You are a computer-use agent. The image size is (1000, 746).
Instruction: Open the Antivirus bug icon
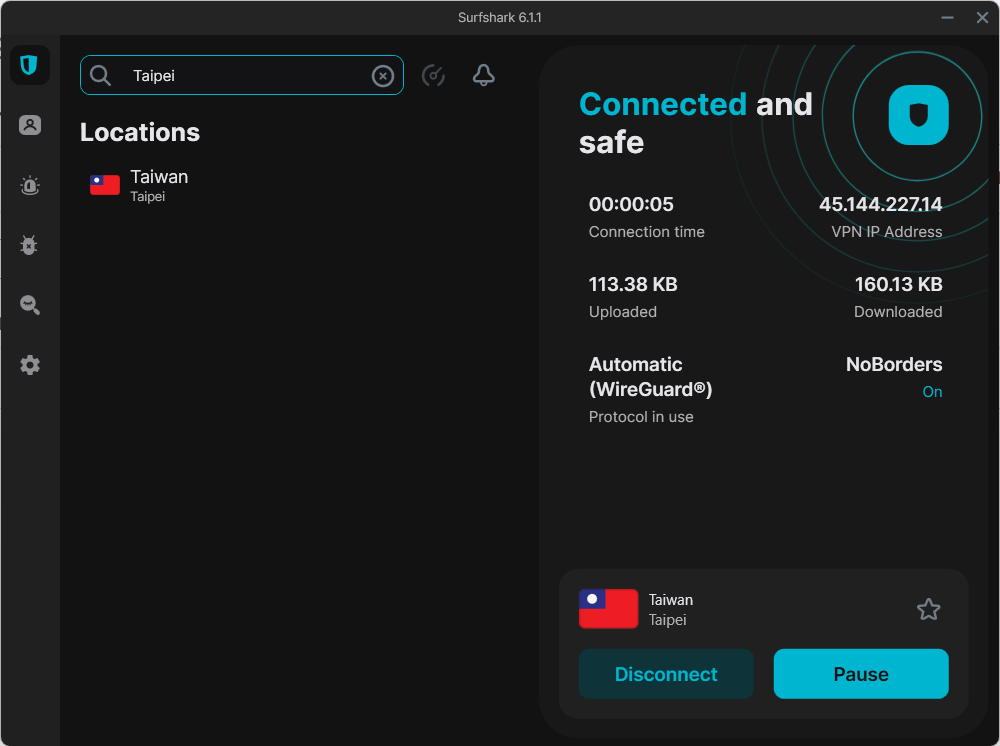coord(29,245)
